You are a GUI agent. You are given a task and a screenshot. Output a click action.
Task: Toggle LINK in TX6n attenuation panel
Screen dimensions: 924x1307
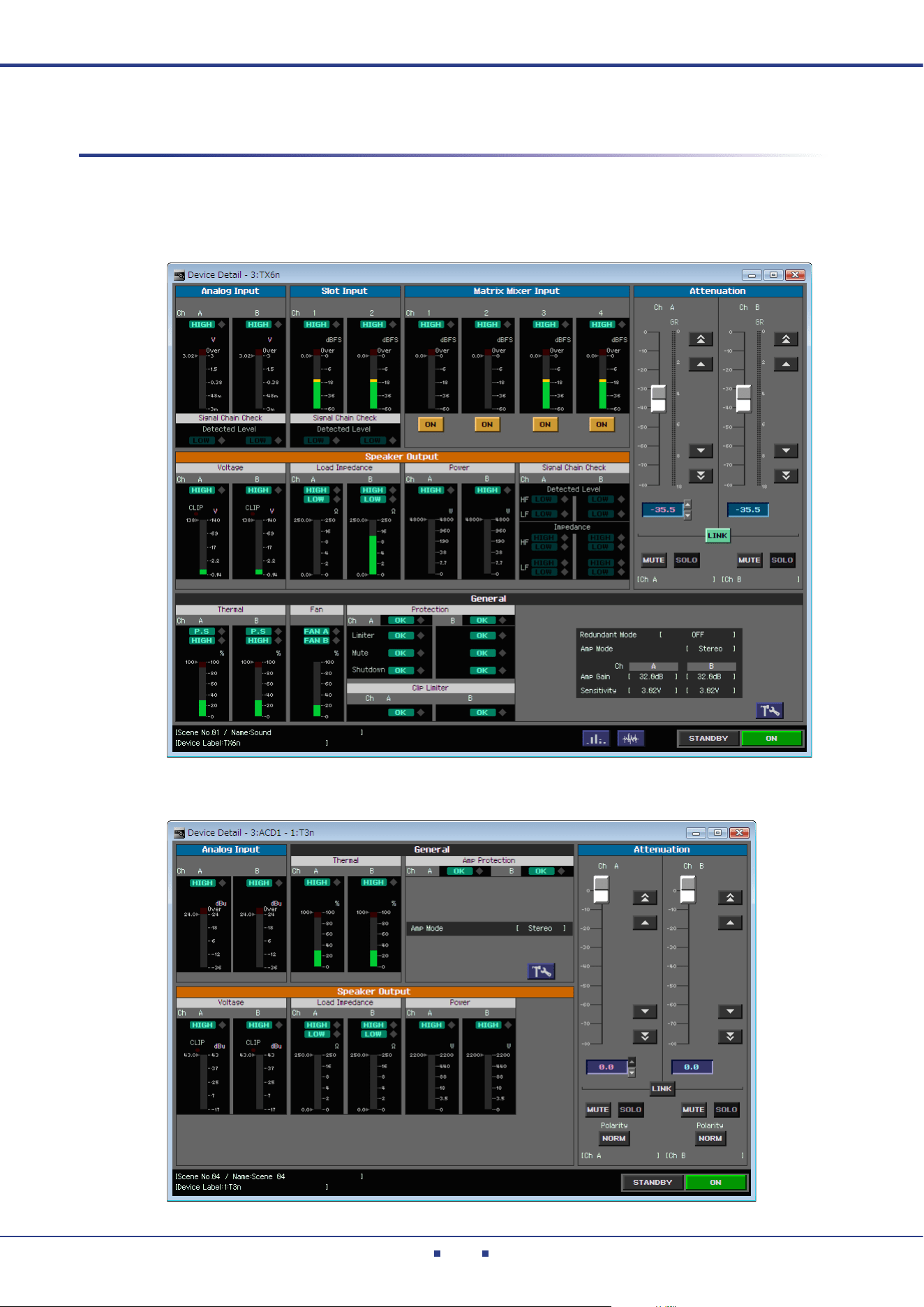pyautogui.click(x=717, y=536)
